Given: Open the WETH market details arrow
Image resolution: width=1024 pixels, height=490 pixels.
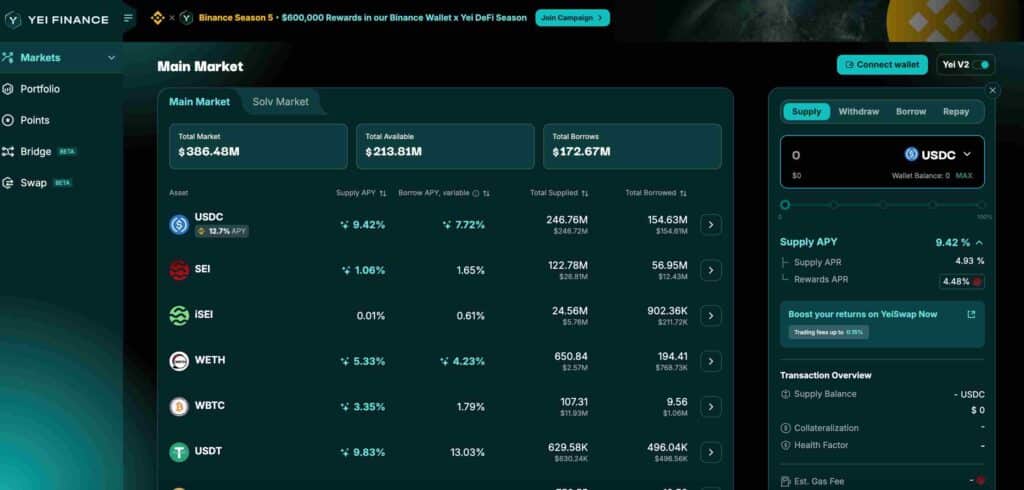Looking at the screenshot, I should click(711, 361).
